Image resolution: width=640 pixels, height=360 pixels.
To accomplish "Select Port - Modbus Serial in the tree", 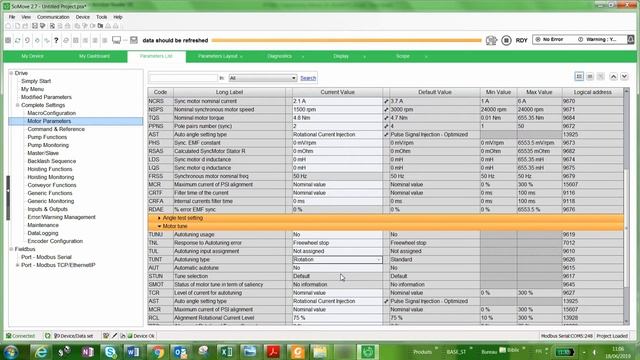I will [46, 257].
